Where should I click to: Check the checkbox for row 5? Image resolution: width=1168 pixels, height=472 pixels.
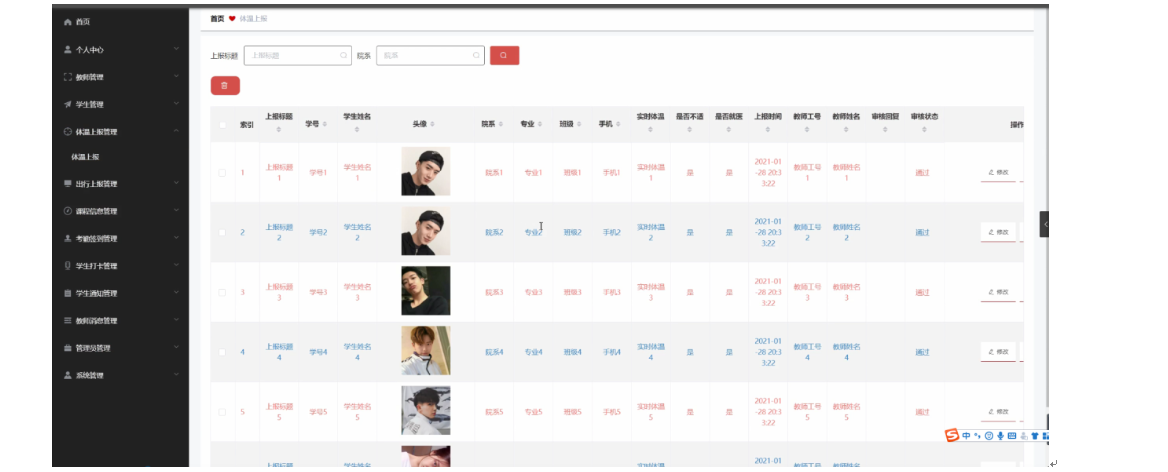coord(222,412)
